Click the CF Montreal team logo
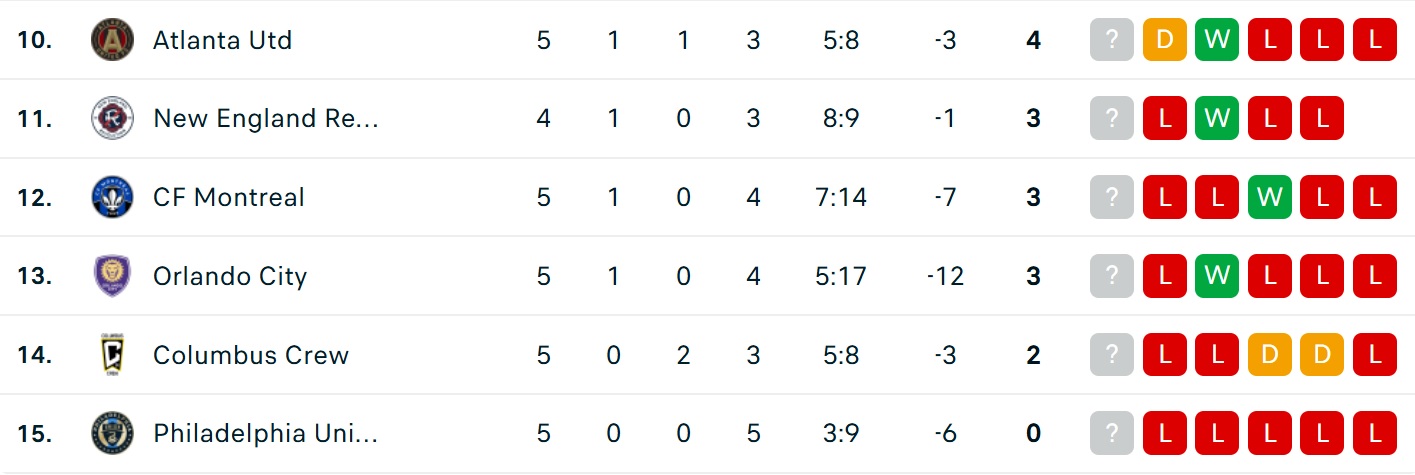 point(112,197)
